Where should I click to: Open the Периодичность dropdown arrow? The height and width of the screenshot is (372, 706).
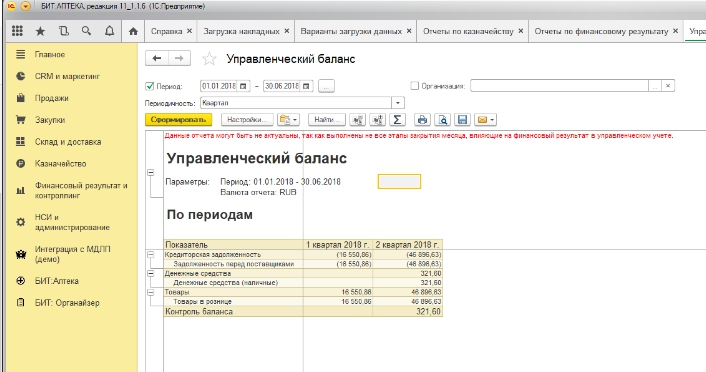398,103
